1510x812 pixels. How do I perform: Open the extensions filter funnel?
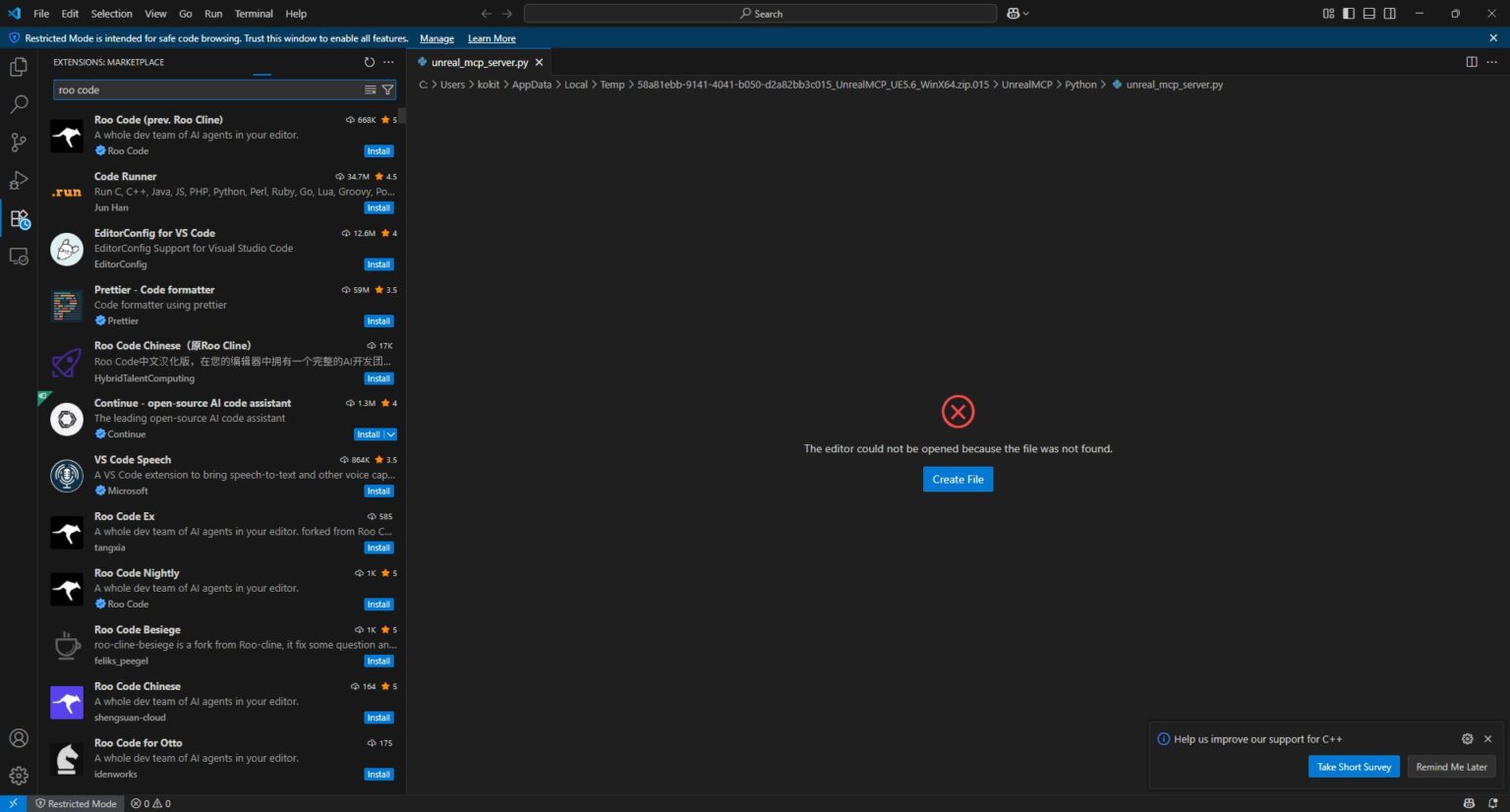(x=387, y=89)
